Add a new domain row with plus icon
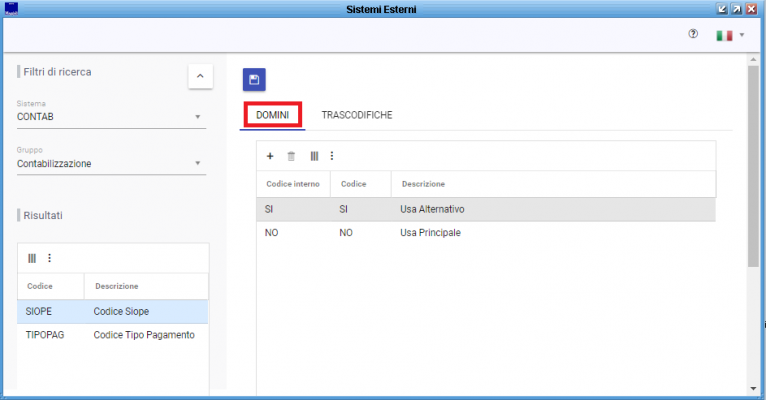Image resolution: width=766 pixels, height=400 pixels. [270, 156]
